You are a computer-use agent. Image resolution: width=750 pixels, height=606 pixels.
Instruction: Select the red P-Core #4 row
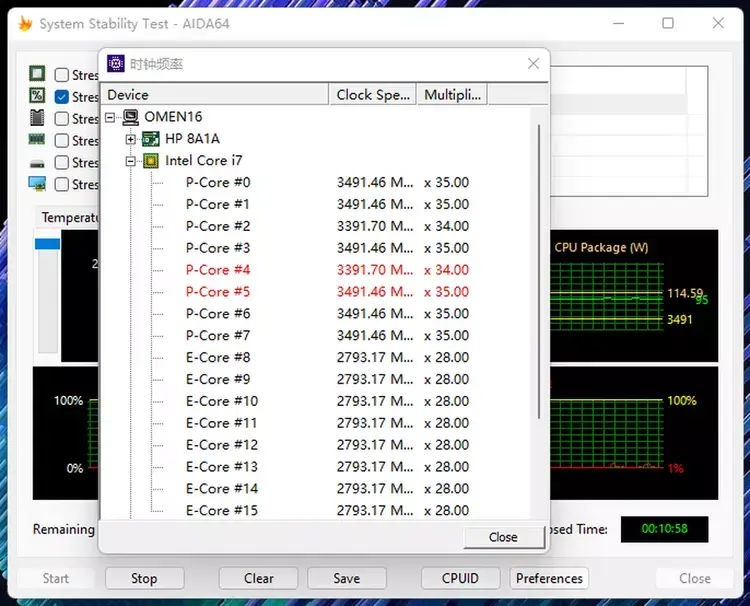coord(328,270)
